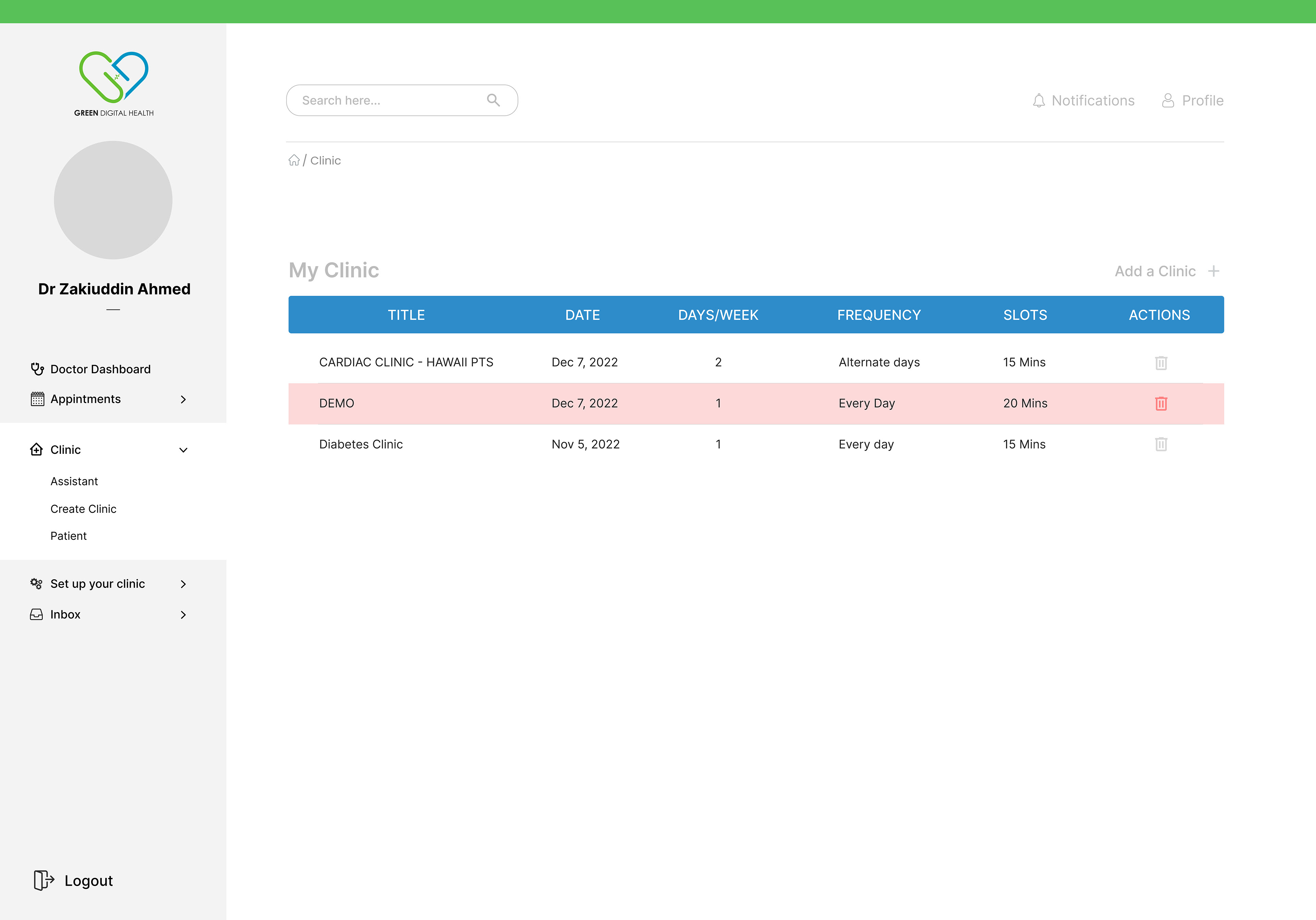Open Doctor Dashboard in sidebar
The image size is (1316, 920).
(x=100, y=369)
